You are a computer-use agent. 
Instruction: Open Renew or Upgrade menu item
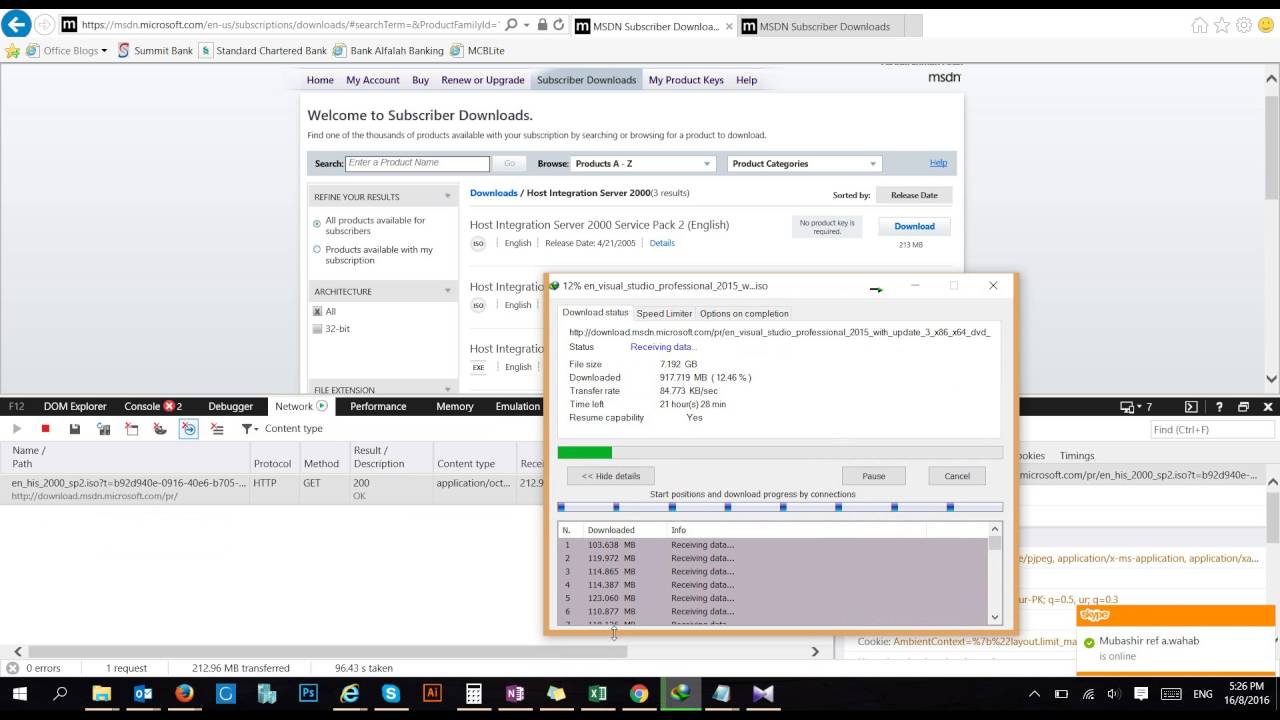click(x=483, y=80)
